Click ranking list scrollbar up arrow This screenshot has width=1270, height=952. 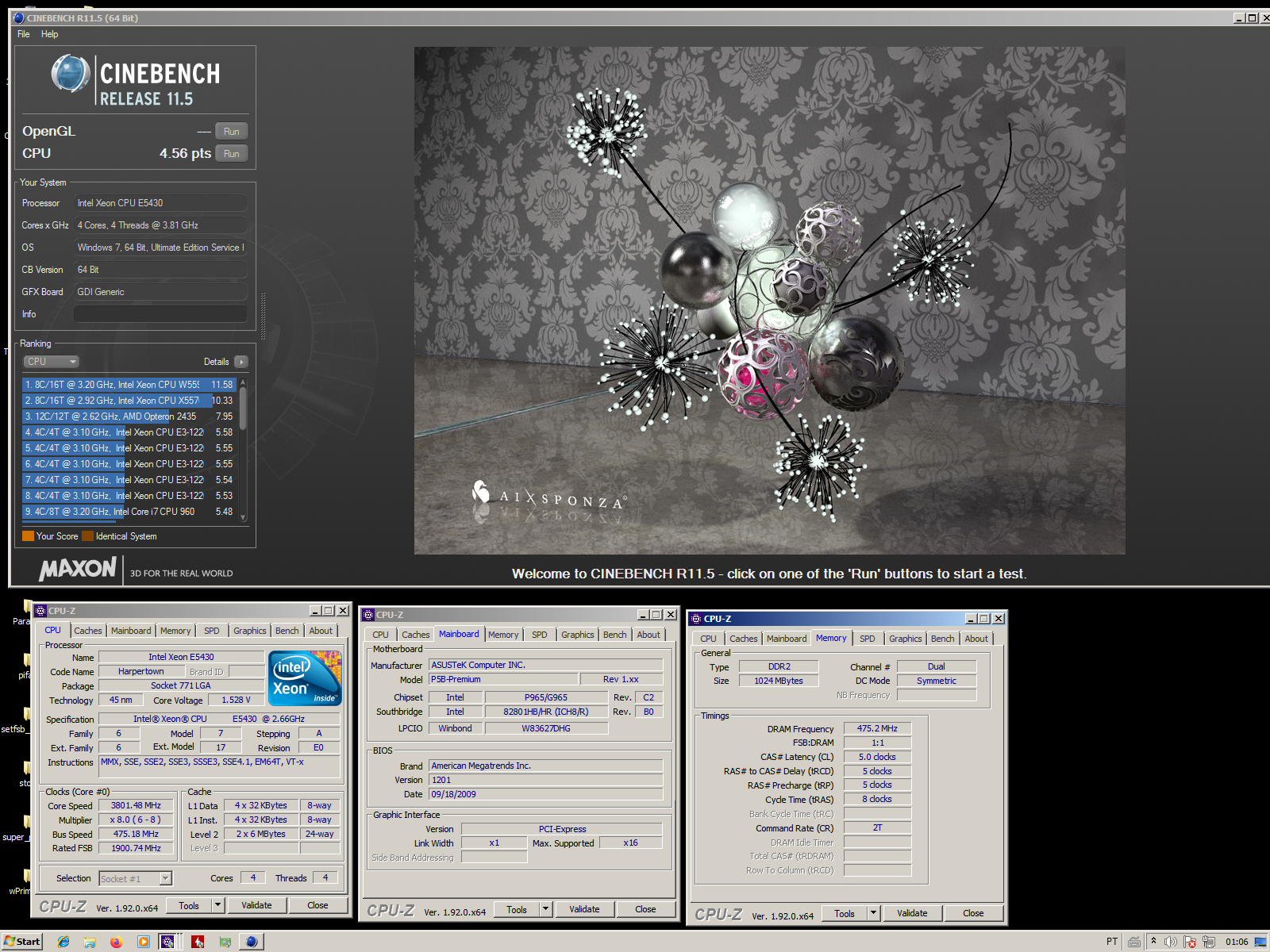click(243, 382)
